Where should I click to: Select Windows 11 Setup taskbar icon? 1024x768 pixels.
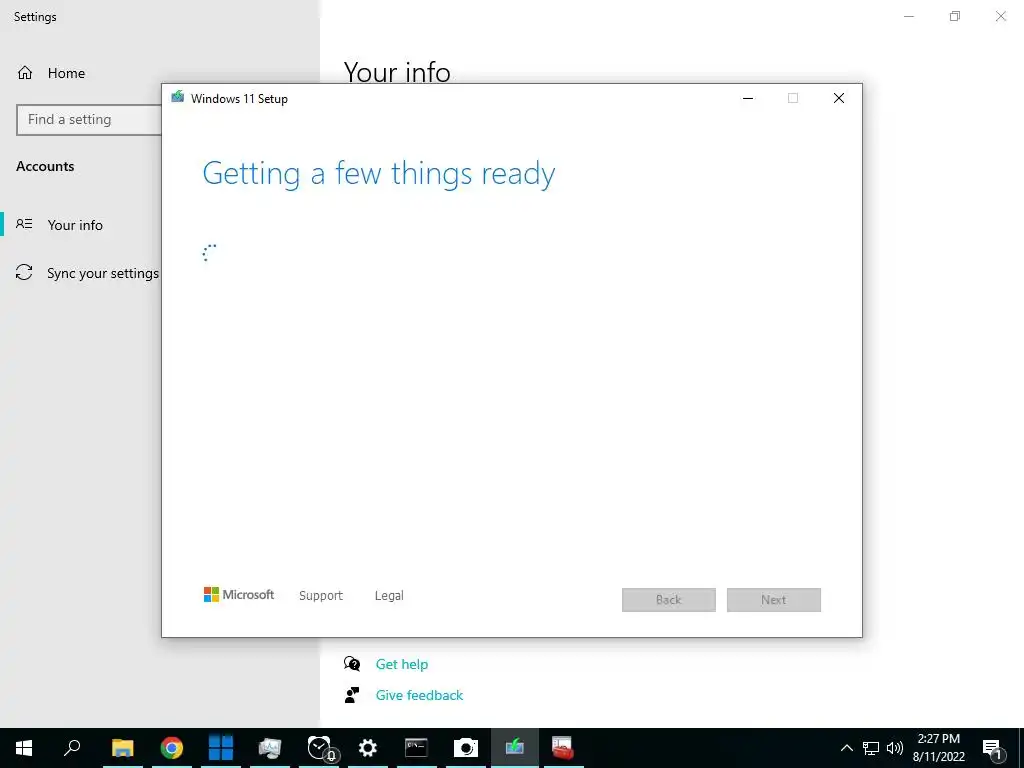(515, 748)
